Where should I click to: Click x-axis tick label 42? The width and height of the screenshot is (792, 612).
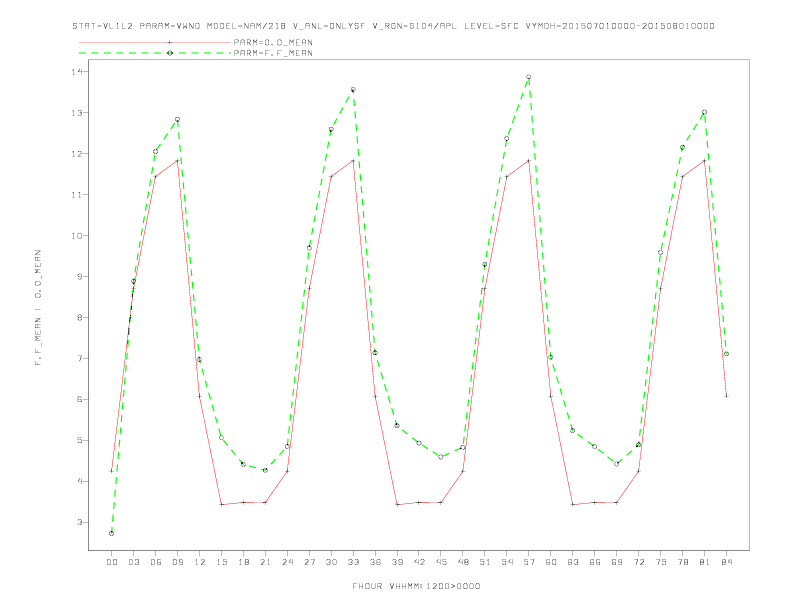(419, 562)
